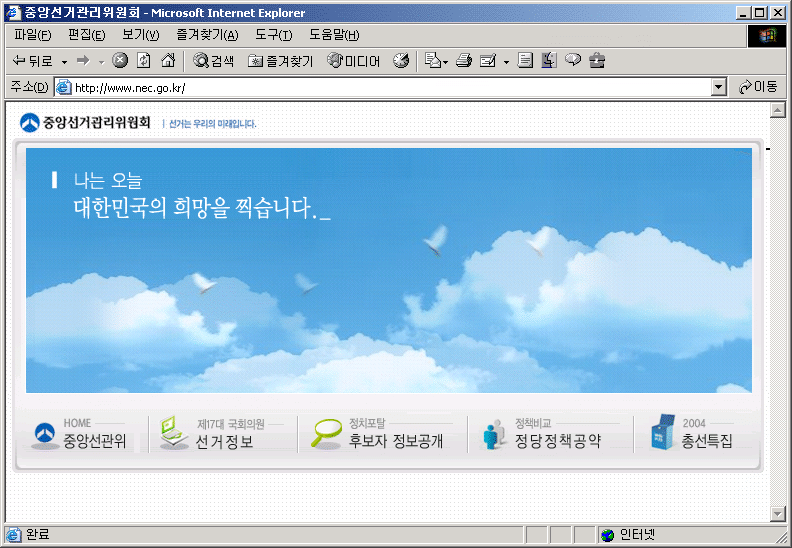Open the 미디어 media toolbar button
The image size is (792, 548).
pyautogui.click(x=354, y=61)
